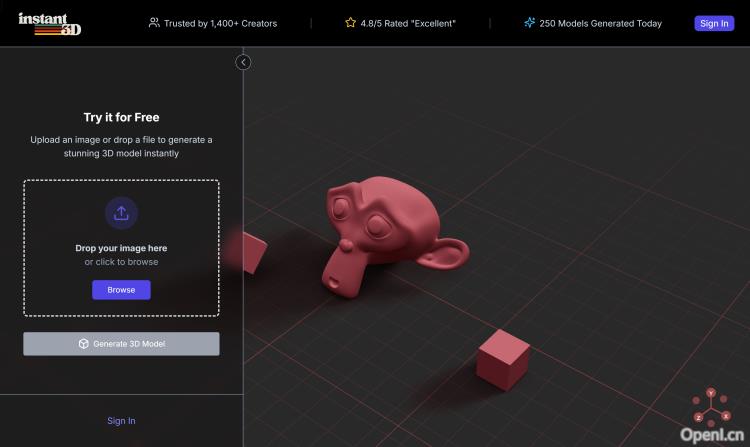Click 'Trusted by 1,400+ Creators' text
The height and width of the screenshot is (447, 750).
(220, 23)
